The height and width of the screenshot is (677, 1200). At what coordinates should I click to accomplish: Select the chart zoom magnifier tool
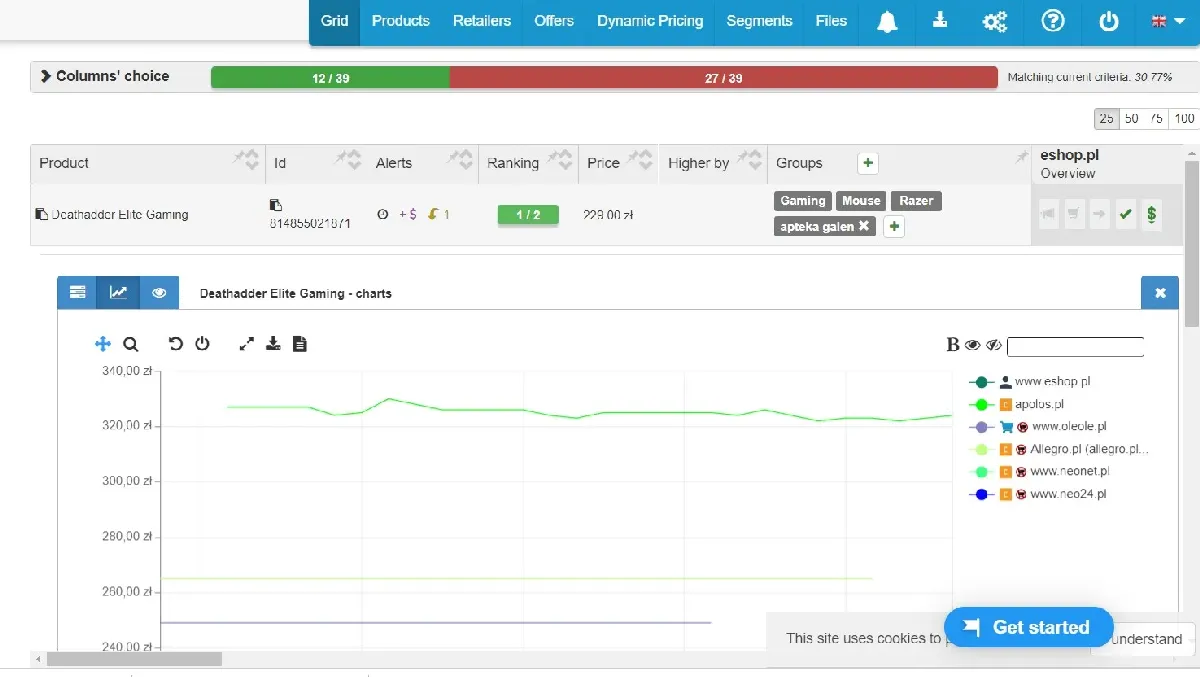(130, 344)
